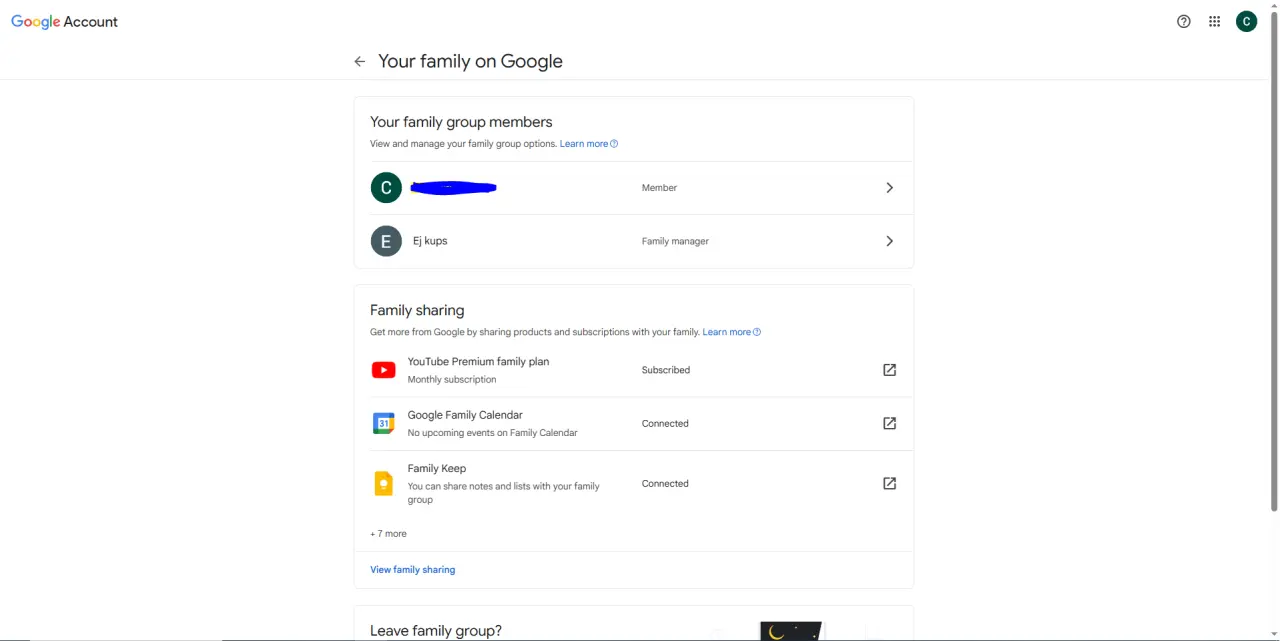Click the help icon after Family sharing Learn more
This screenshot has width=1280, height=641.
[x=757, y=332]
